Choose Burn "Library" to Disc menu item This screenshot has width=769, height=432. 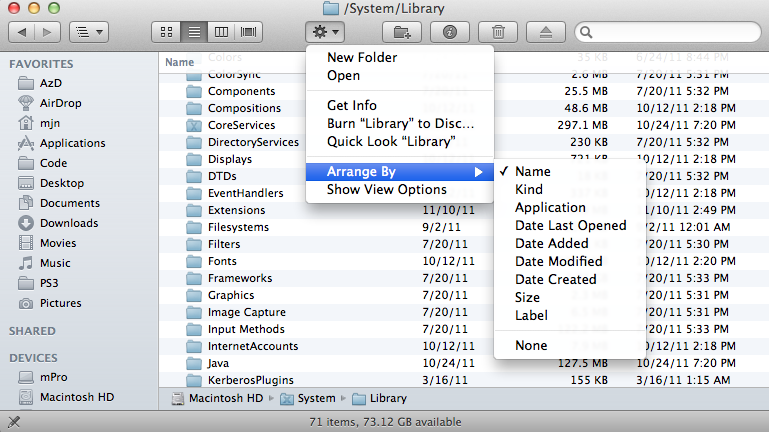point(400,124)
